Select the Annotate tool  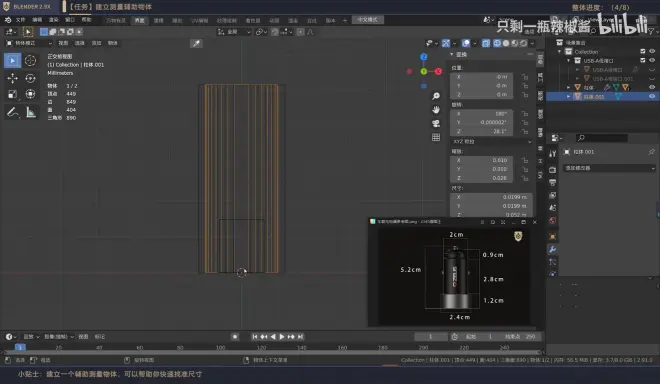(12, 112)
